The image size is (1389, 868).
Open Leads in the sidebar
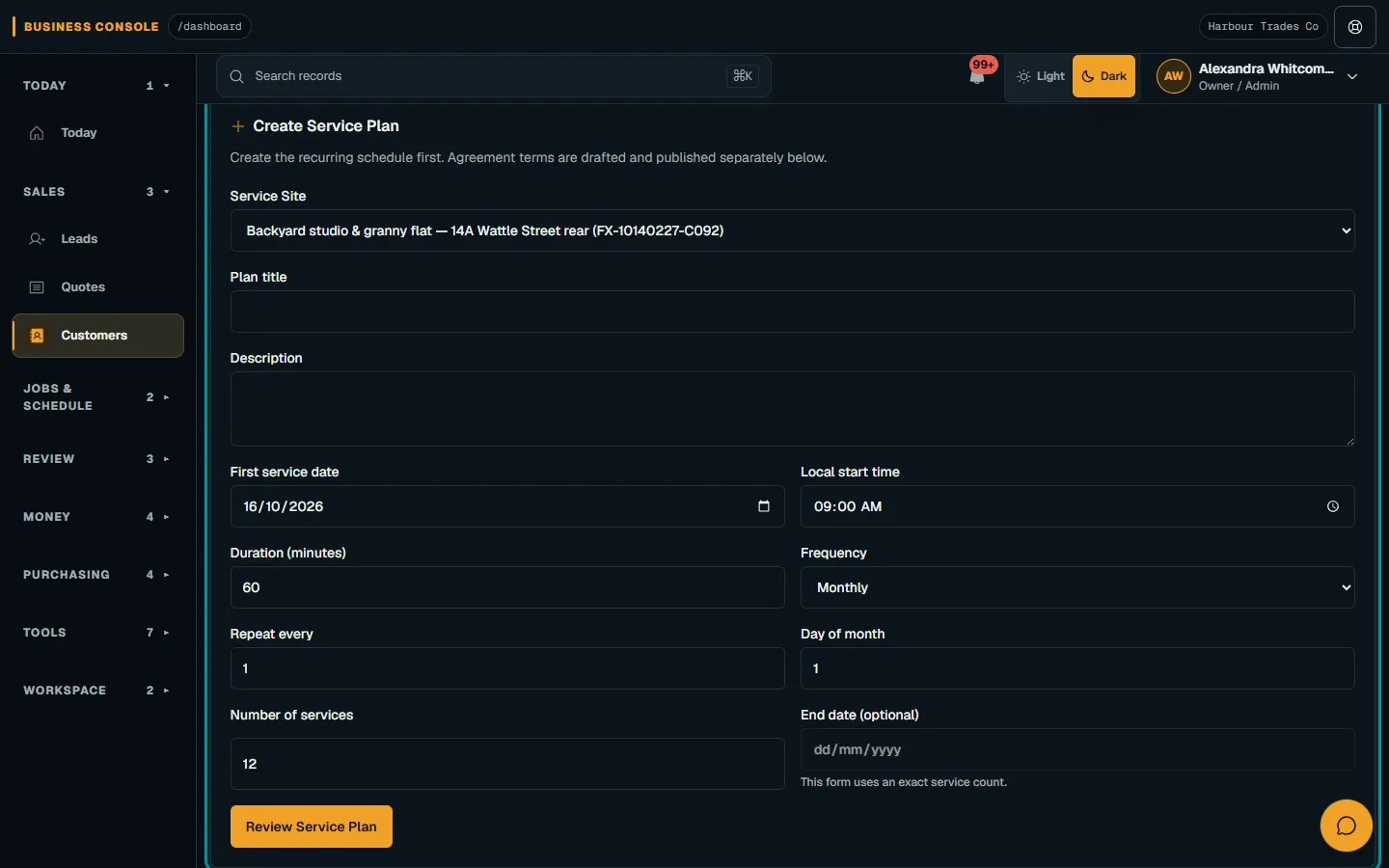[x=97, y=239]
